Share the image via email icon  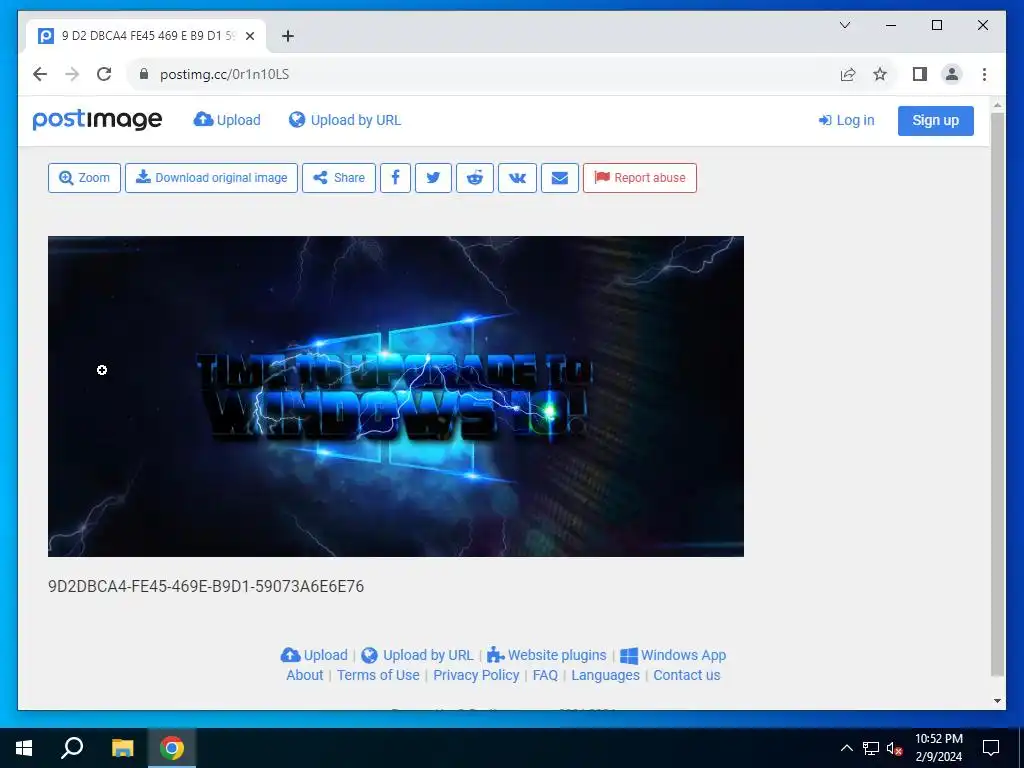click(560, 178)
